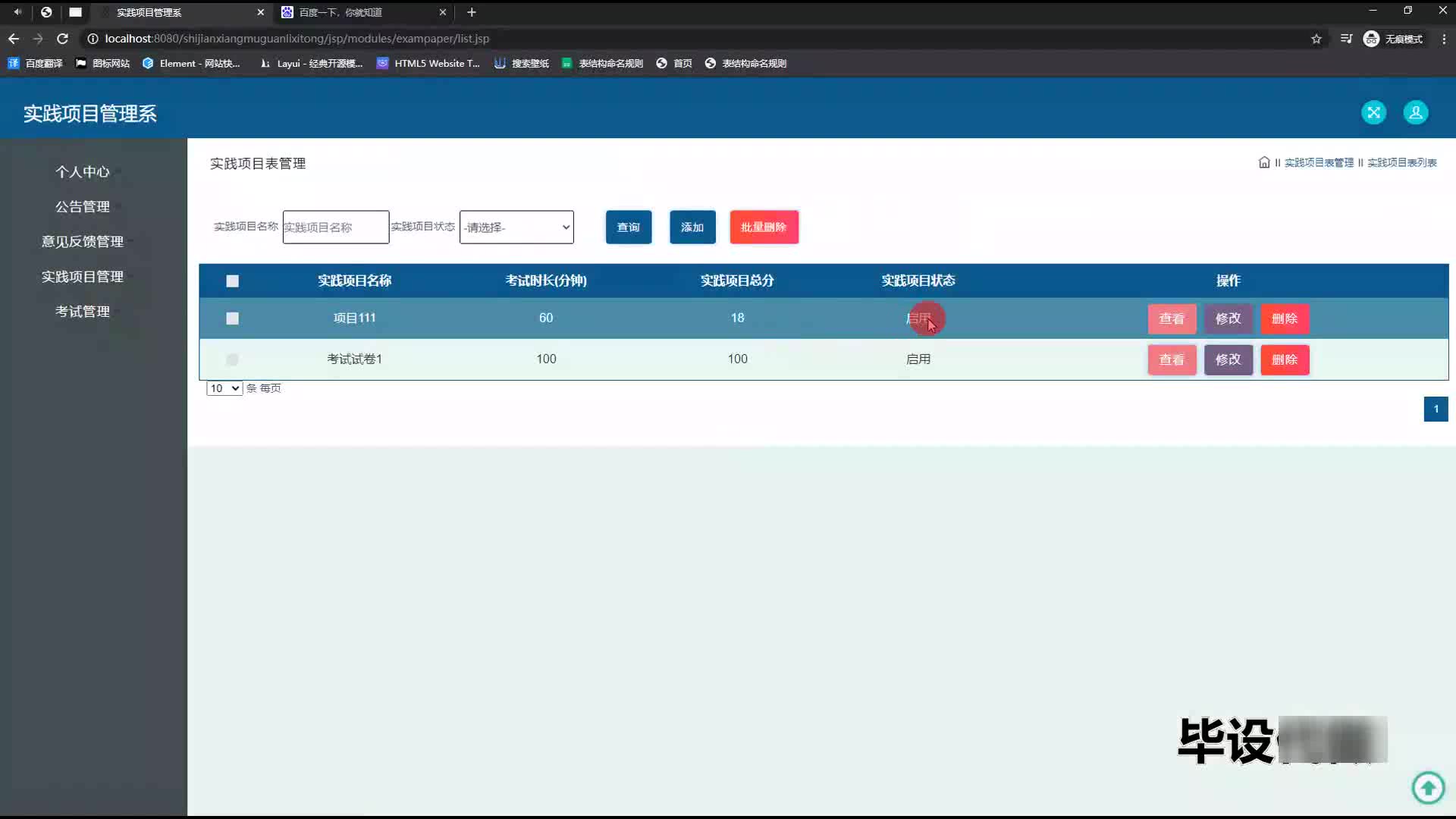
Task: Reload the page in browser
Action: (x=63, y=39)
